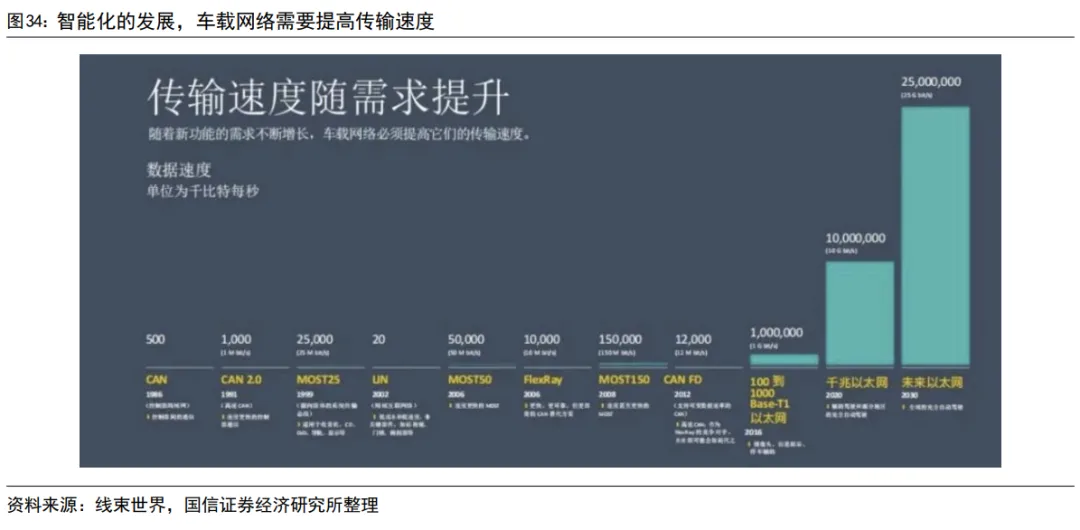Select the source line beginning 资料来源
This screenshot has height=530, width=1080.
(x=193, y=506)
